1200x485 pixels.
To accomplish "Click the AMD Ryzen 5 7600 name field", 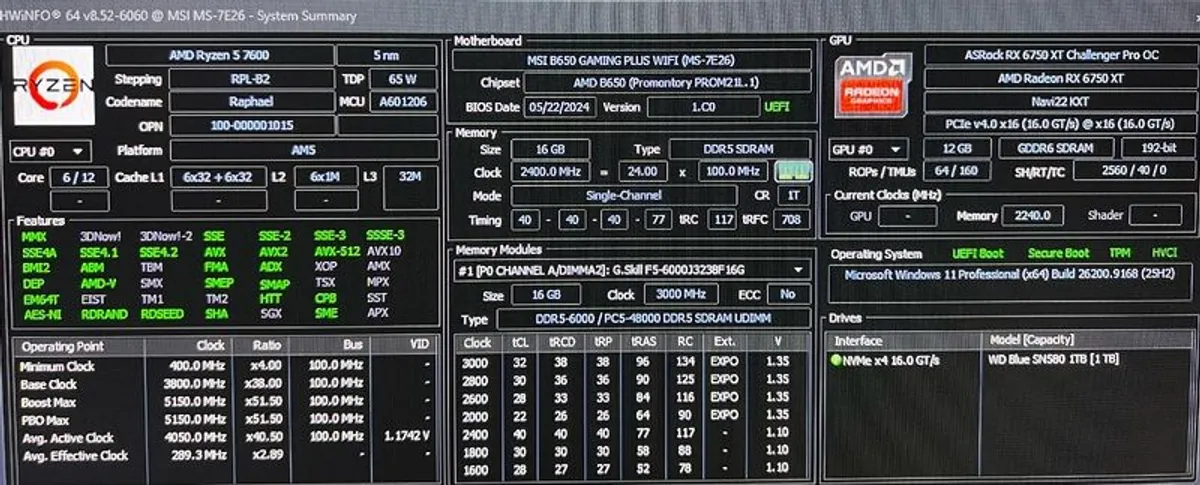I will [219, 55].
